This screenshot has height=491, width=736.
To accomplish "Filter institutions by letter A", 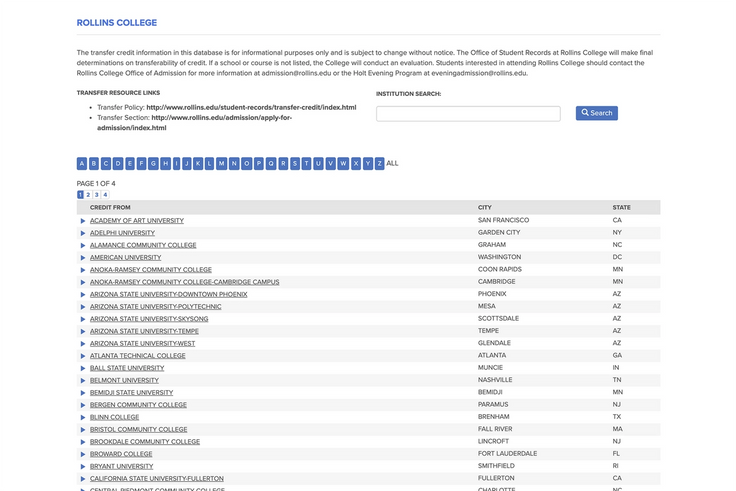I will [x=82, y=163].
